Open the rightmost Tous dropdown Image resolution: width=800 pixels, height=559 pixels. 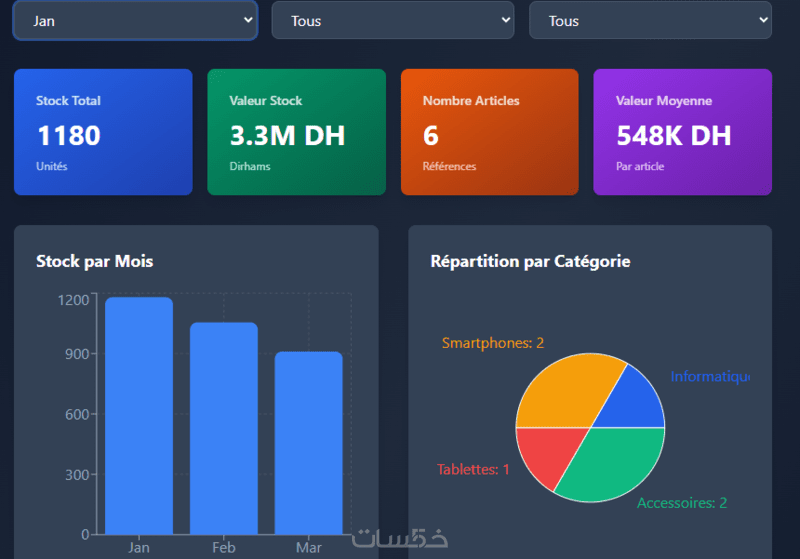click(x=651, y=20)
